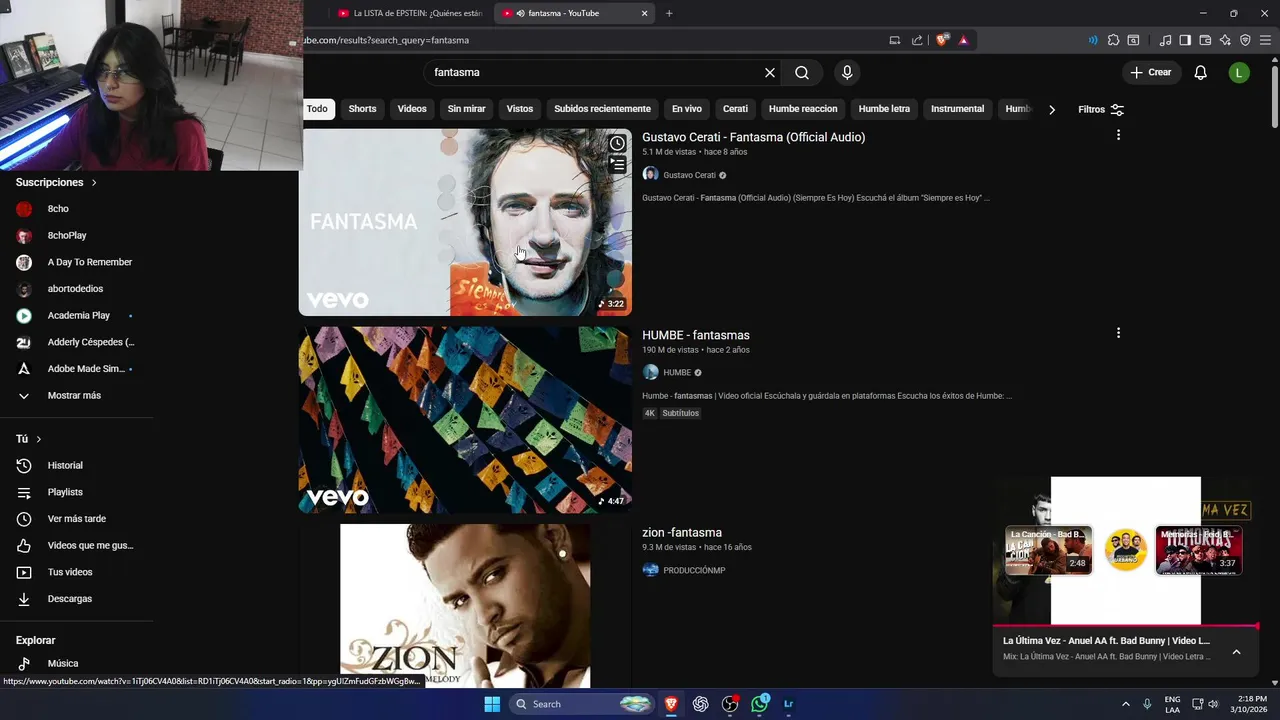Select the Vistos filter chip
Screen dimensions: 1280x720
(520, 109)
